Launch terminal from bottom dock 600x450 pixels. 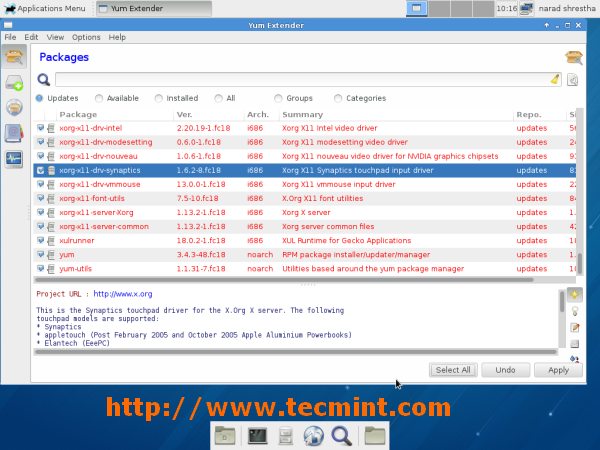click(x=258, y=435)
